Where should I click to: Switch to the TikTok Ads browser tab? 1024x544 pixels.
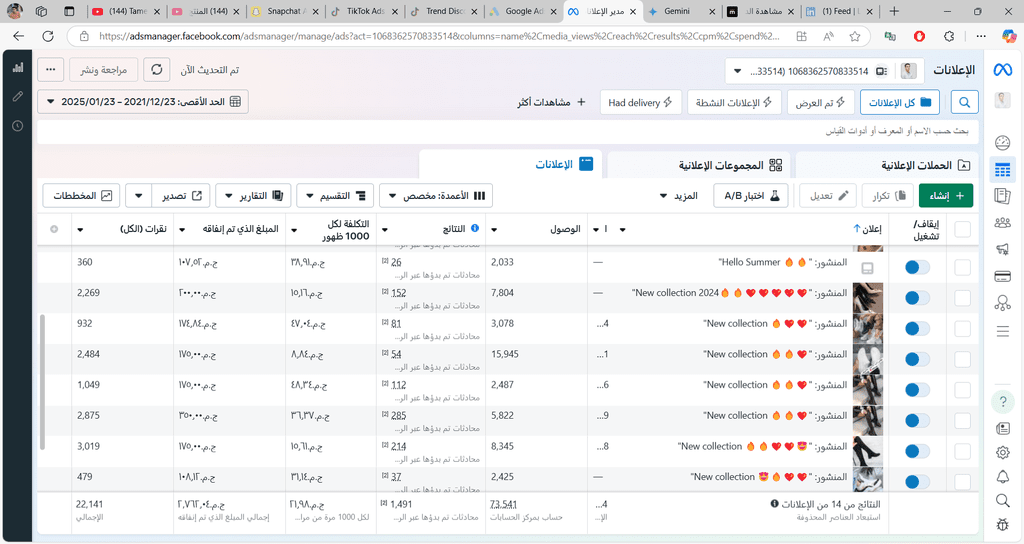coord(366,11)
